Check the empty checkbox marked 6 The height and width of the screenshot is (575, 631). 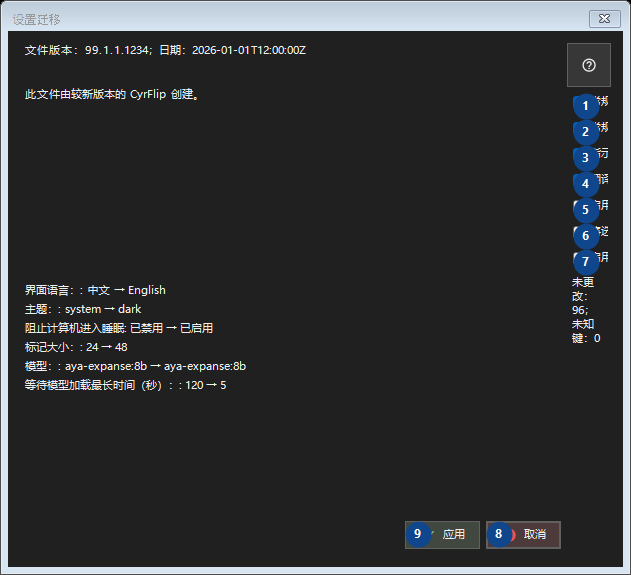579,232
